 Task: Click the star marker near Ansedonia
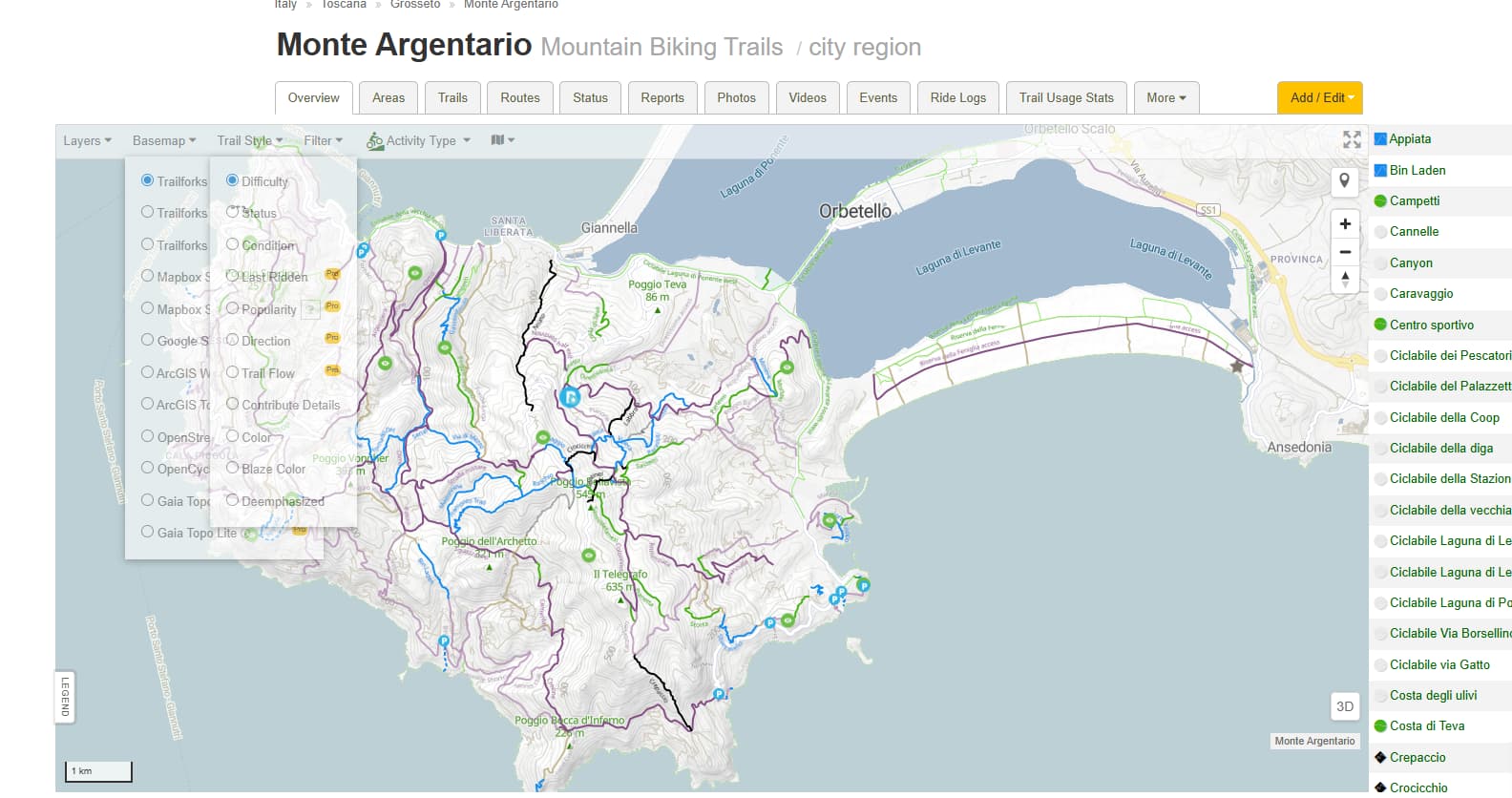tap(1237, 366)
